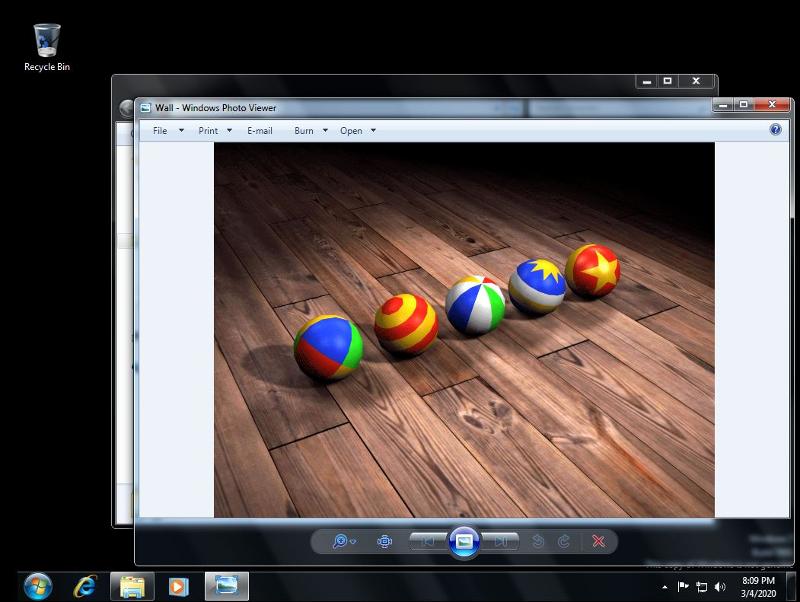Open Windows Media Player from taskbar
800x602 pixels.
pyautogui.click(x=179, y=586)
